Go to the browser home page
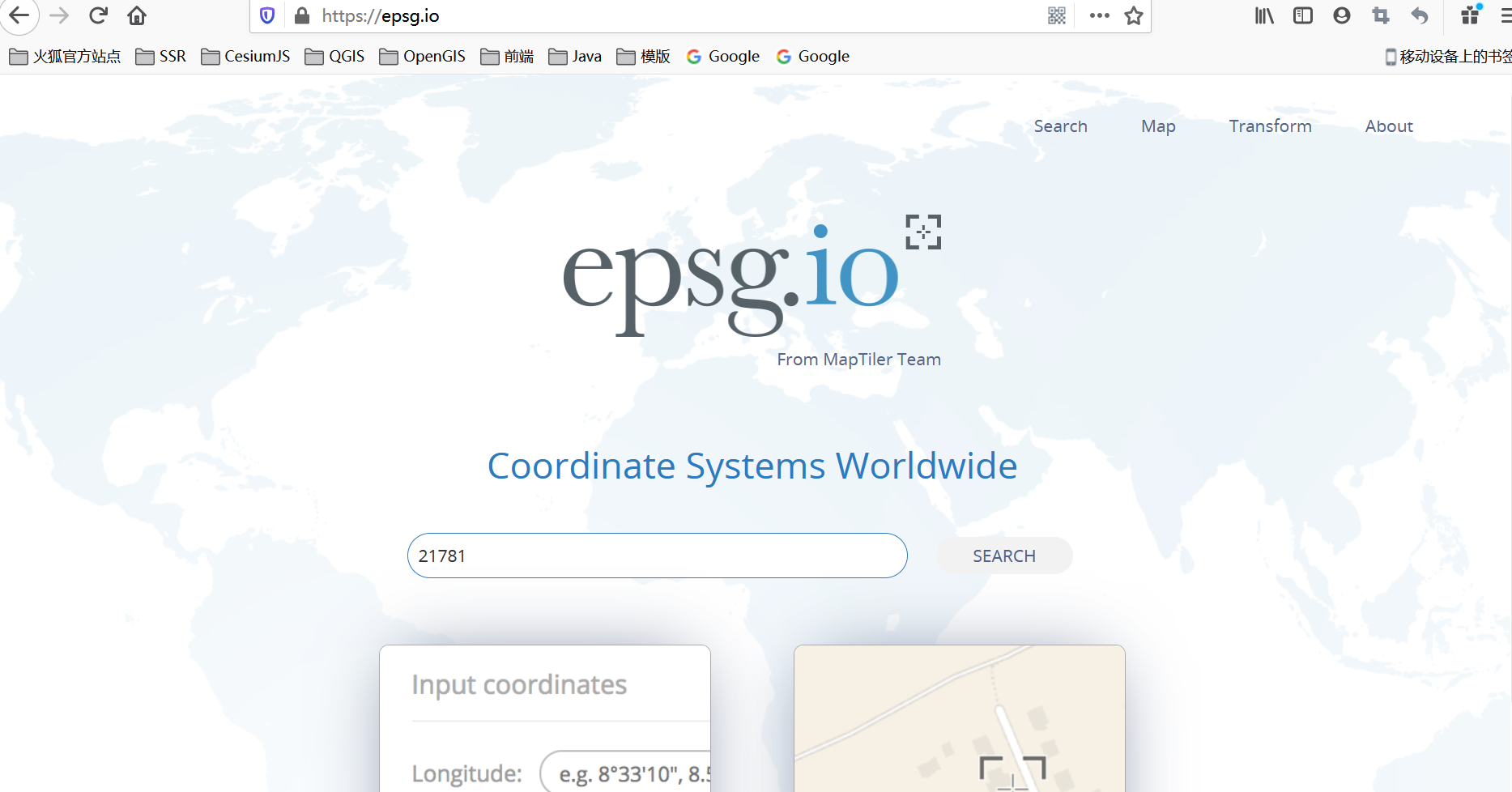The height and width of the screenshot is (792, 1512). pyautogui.click(x=137, y=15)
